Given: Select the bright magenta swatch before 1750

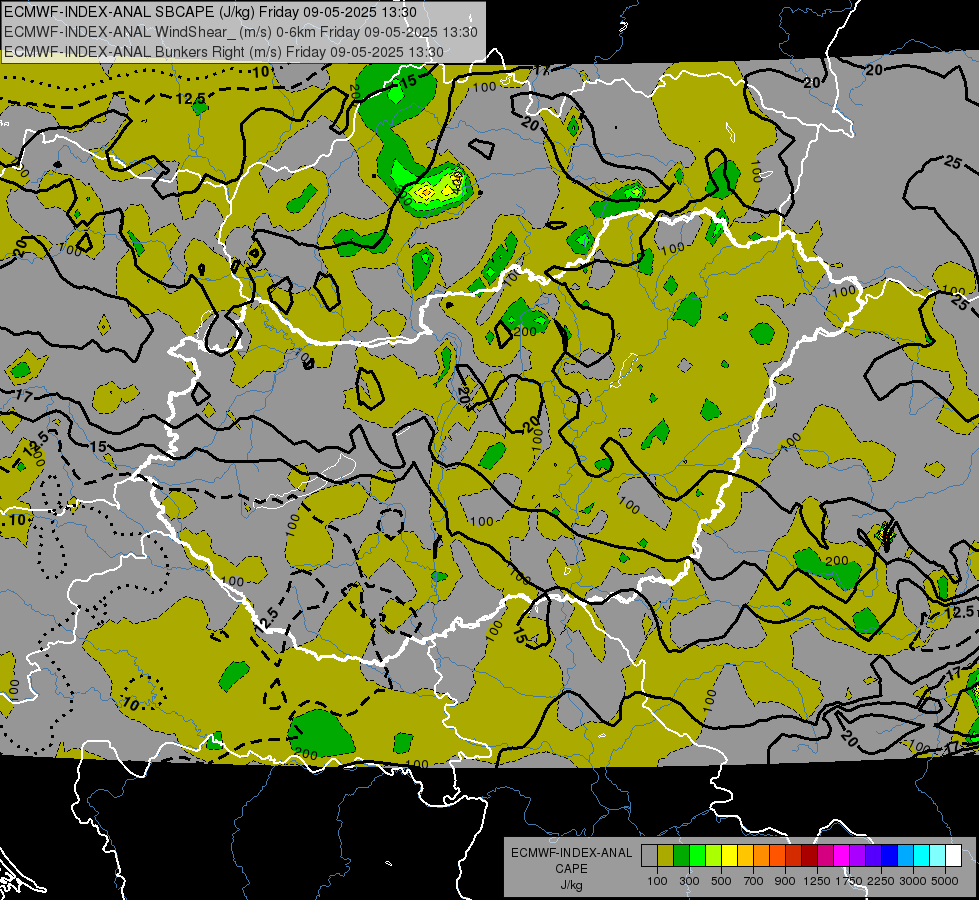Looking at the screenshot, I should pos(842,856).
